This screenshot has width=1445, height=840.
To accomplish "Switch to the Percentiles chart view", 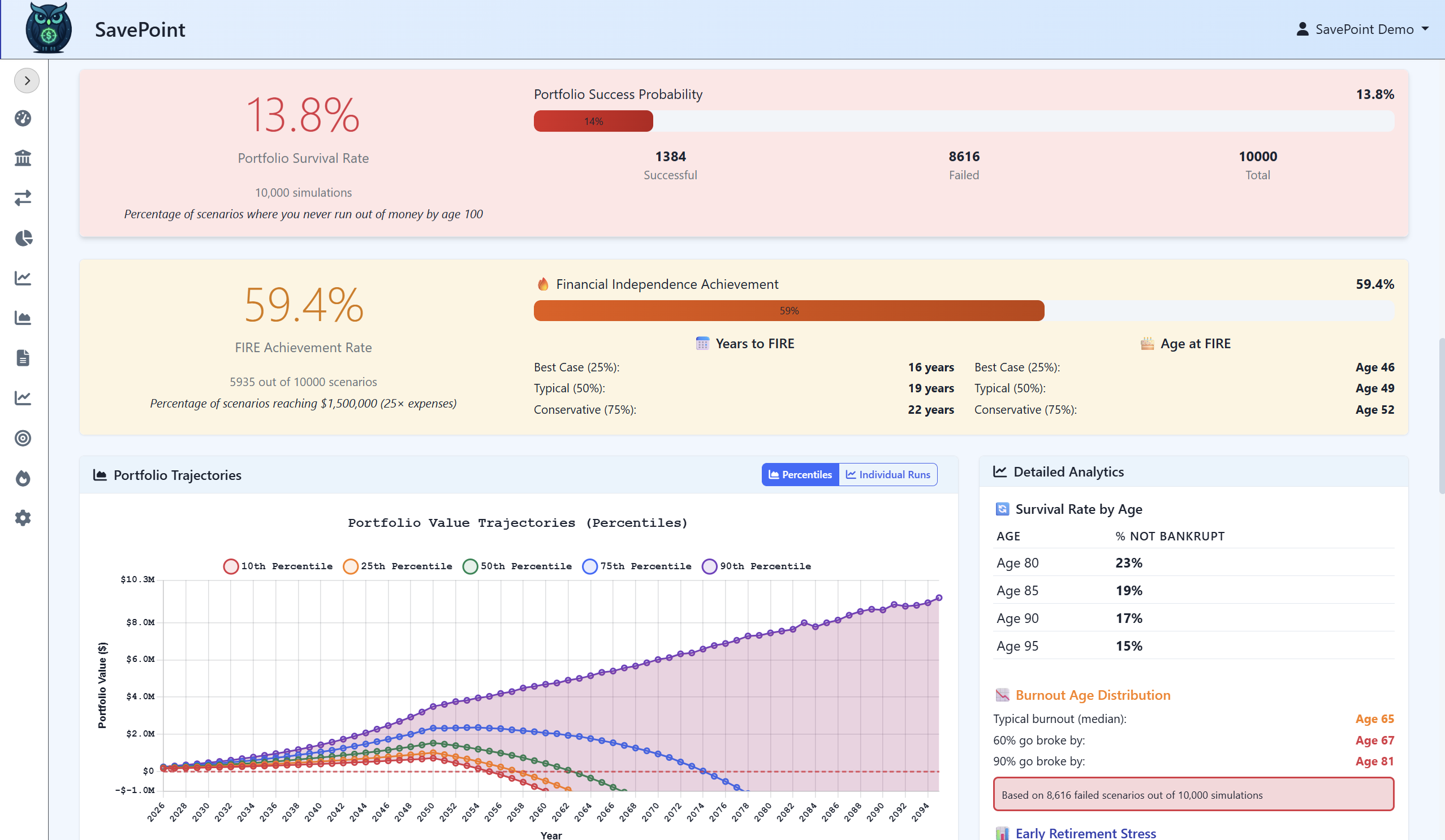I will tap(800, 474).
